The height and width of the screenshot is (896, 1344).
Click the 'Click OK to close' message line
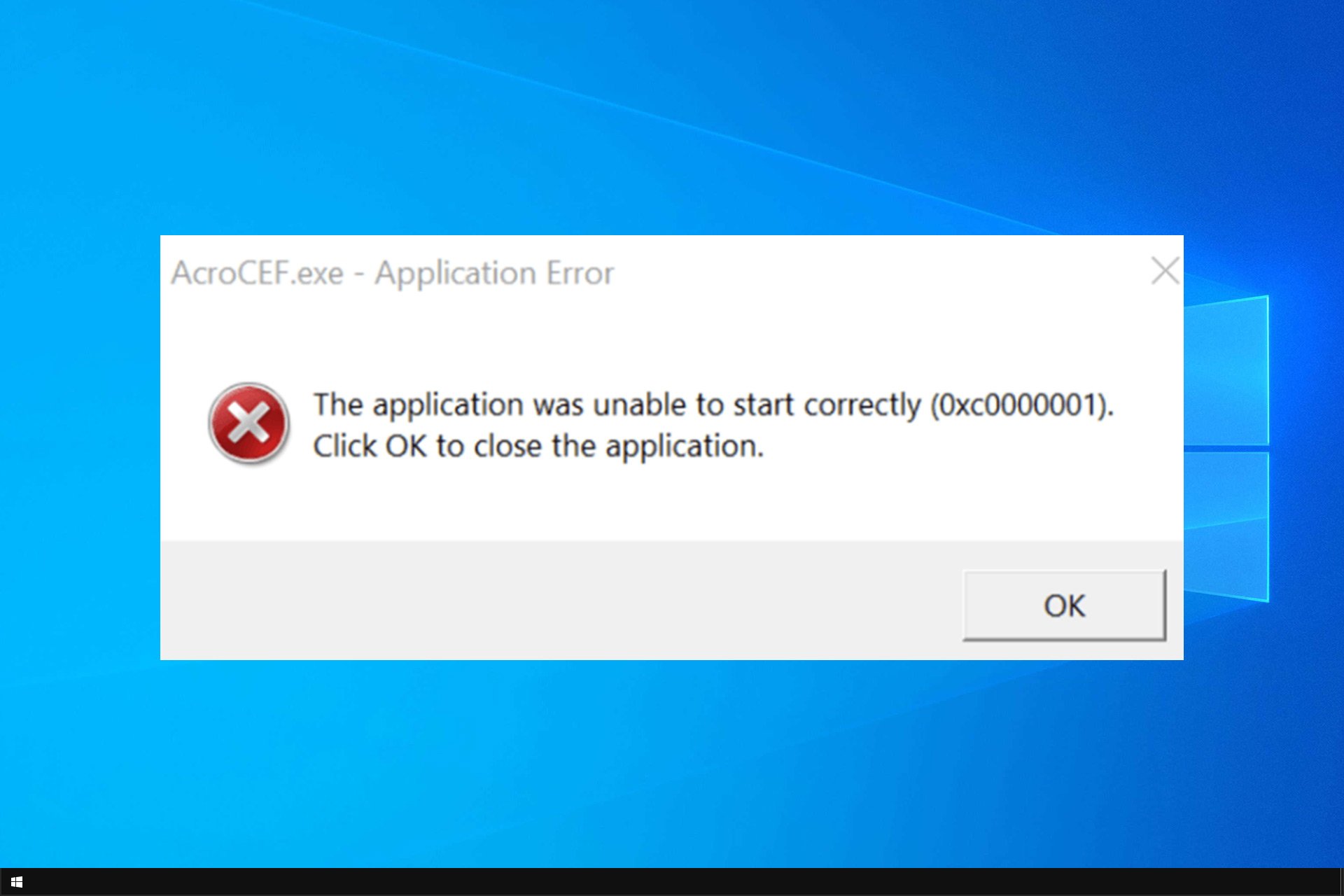(x=538, y=446)
